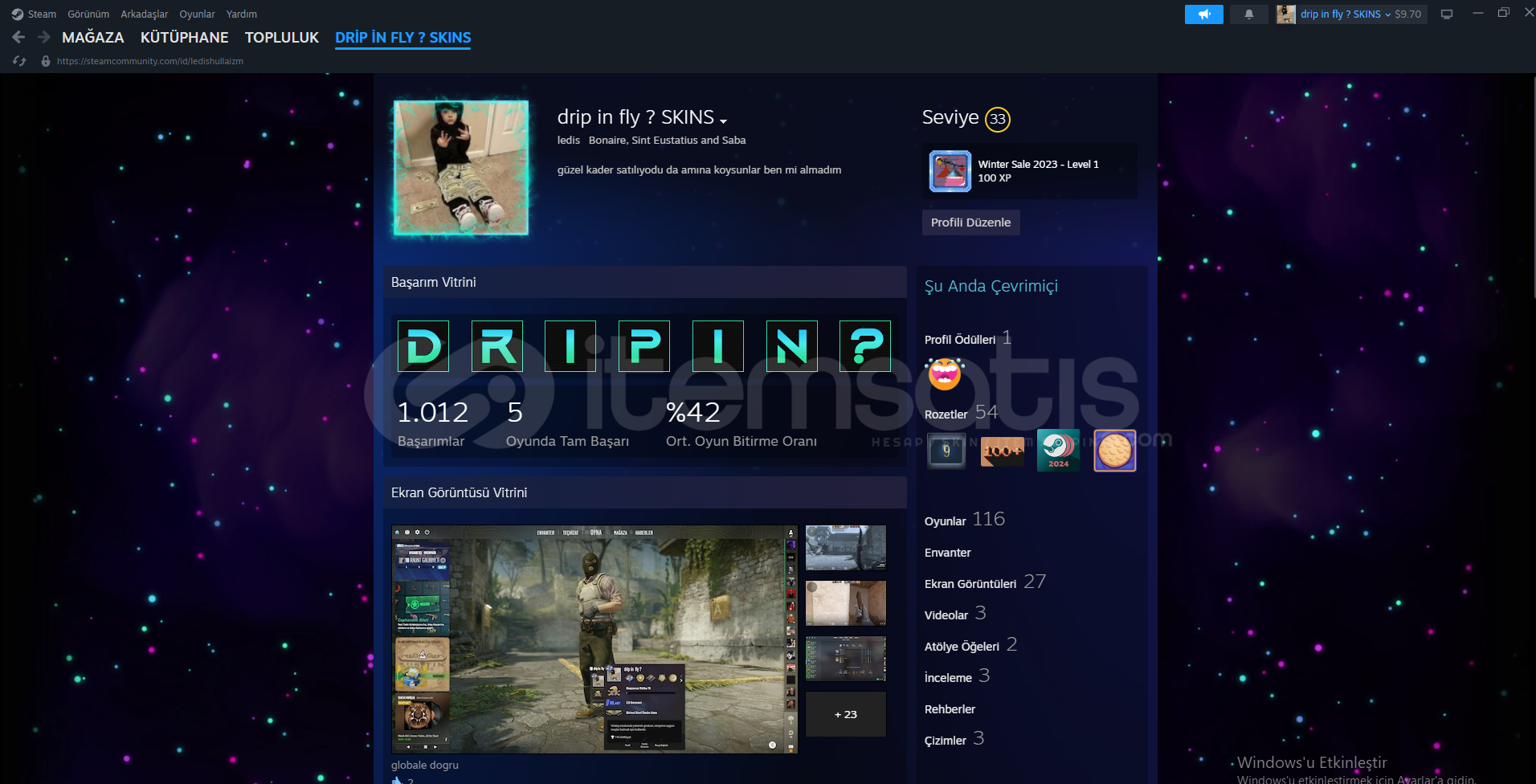Click the Steam 2024 badge icon

point(1059,451)
